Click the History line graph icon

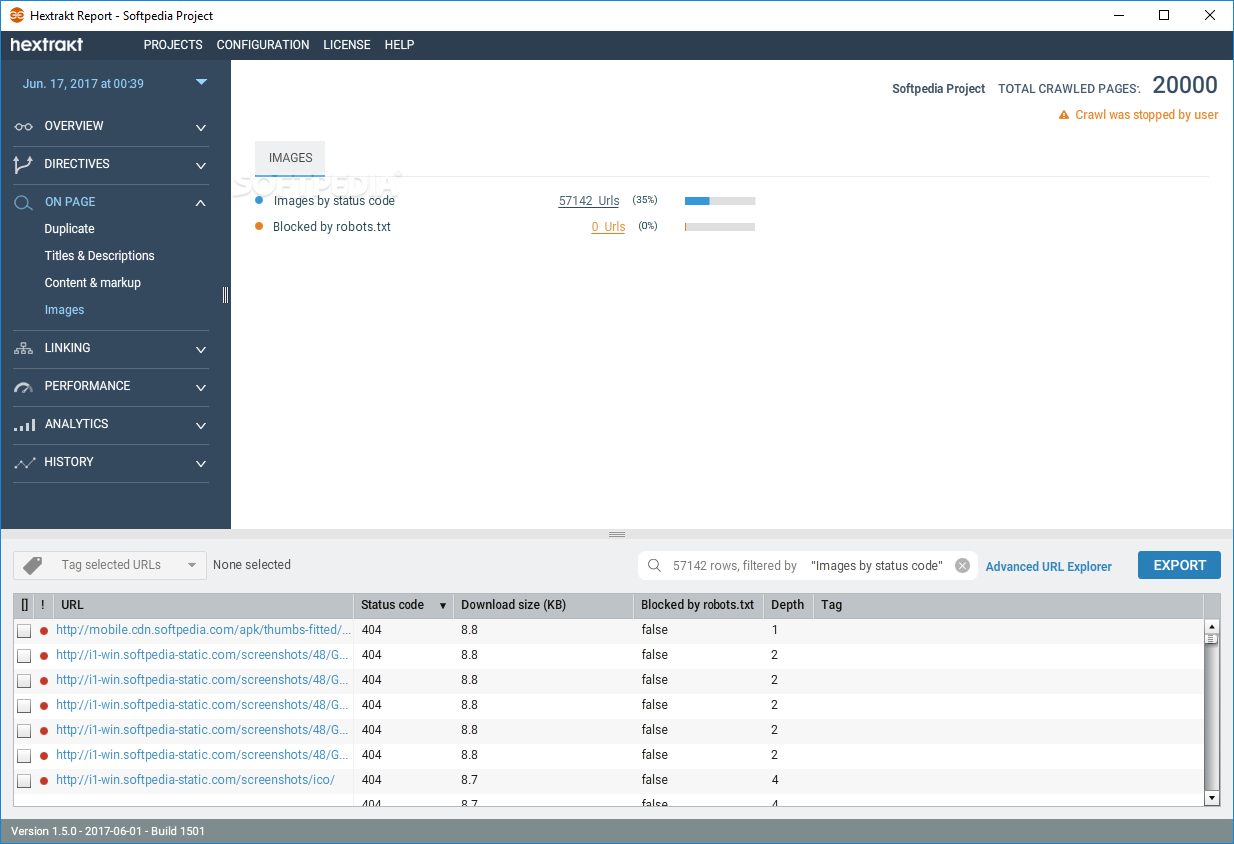point(24,463)
